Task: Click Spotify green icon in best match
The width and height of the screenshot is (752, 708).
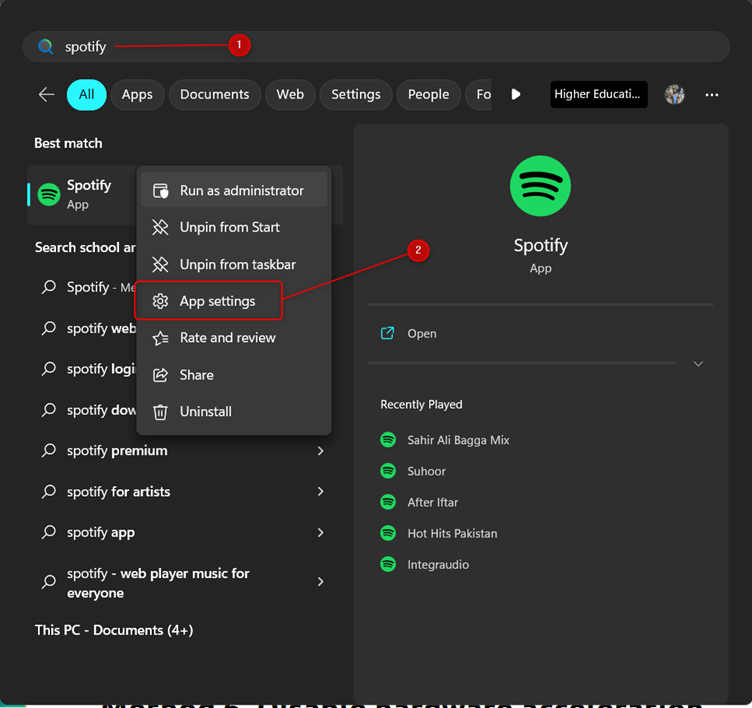Action: point(49,194)
